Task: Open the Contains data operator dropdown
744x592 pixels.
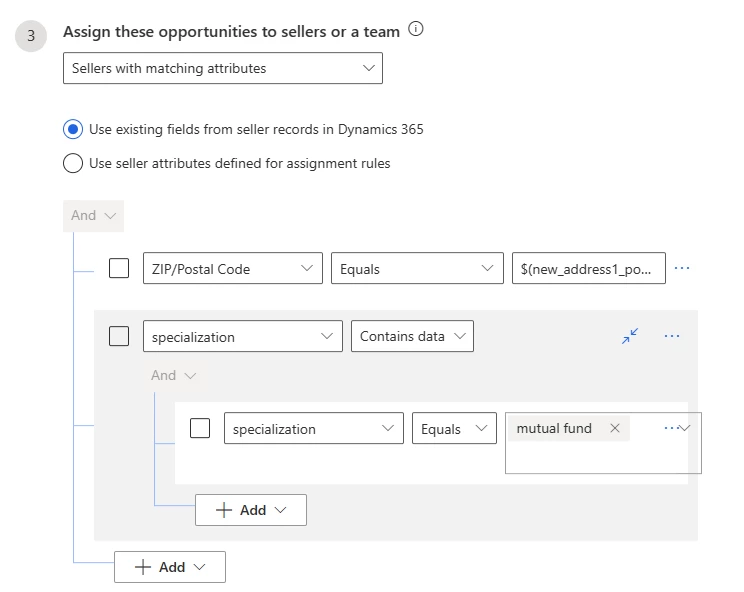Action: [x=412, y=336]
